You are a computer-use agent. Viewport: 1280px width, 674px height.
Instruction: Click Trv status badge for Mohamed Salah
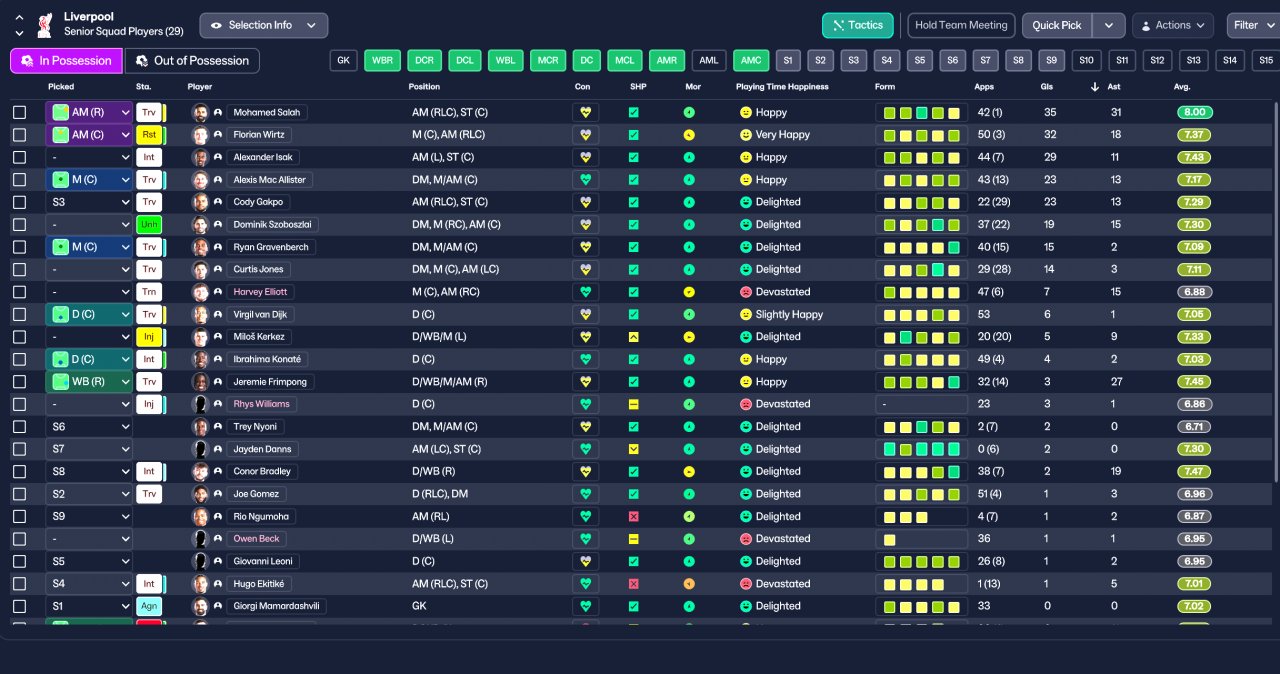pos(149,113)
